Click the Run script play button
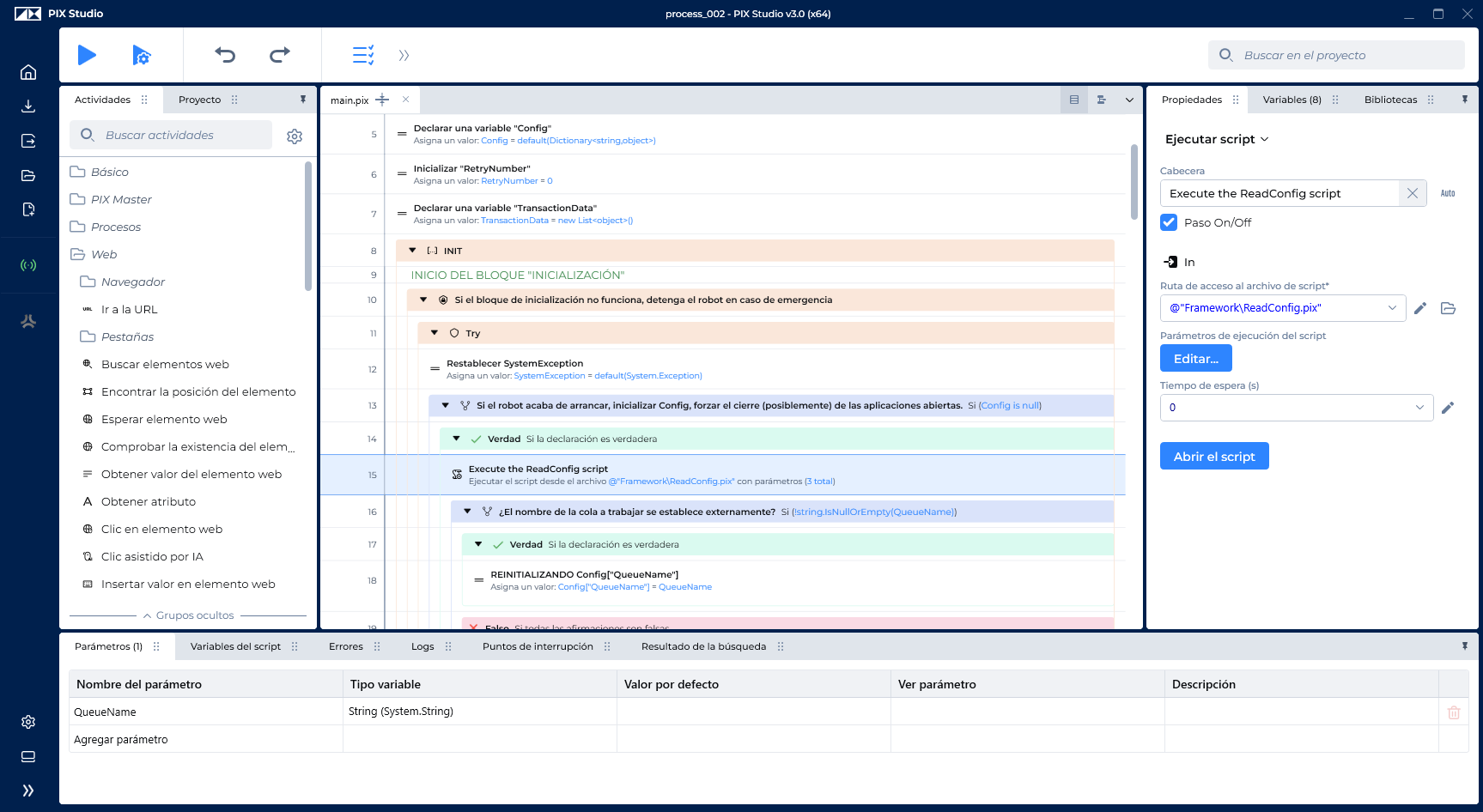 87,55
